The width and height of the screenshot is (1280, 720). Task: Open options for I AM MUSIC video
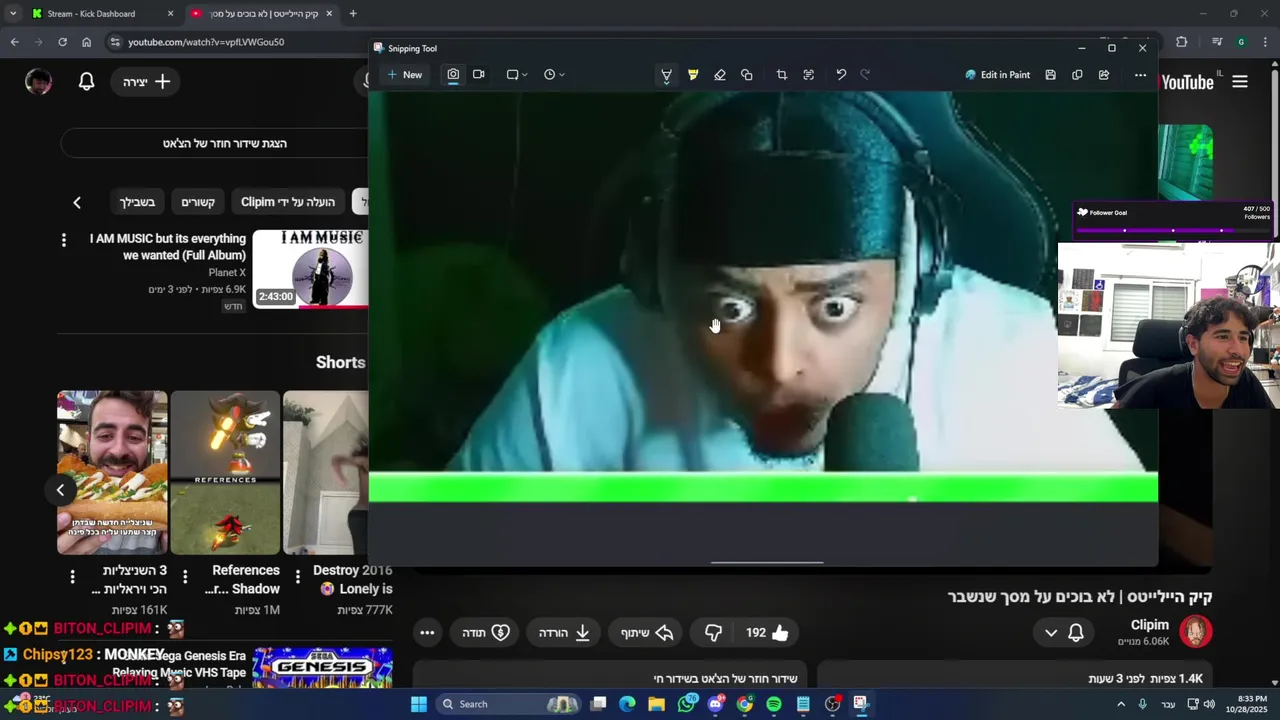(64, 240)
